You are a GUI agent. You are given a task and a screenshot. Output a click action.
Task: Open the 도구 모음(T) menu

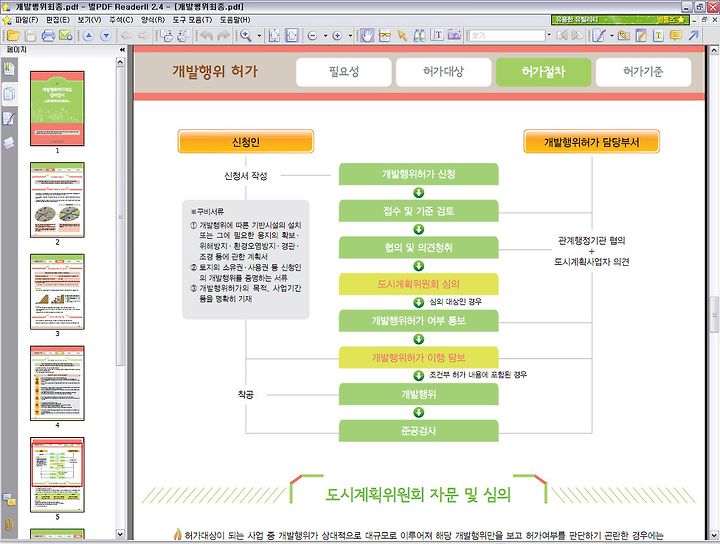[x=192, y=20]
